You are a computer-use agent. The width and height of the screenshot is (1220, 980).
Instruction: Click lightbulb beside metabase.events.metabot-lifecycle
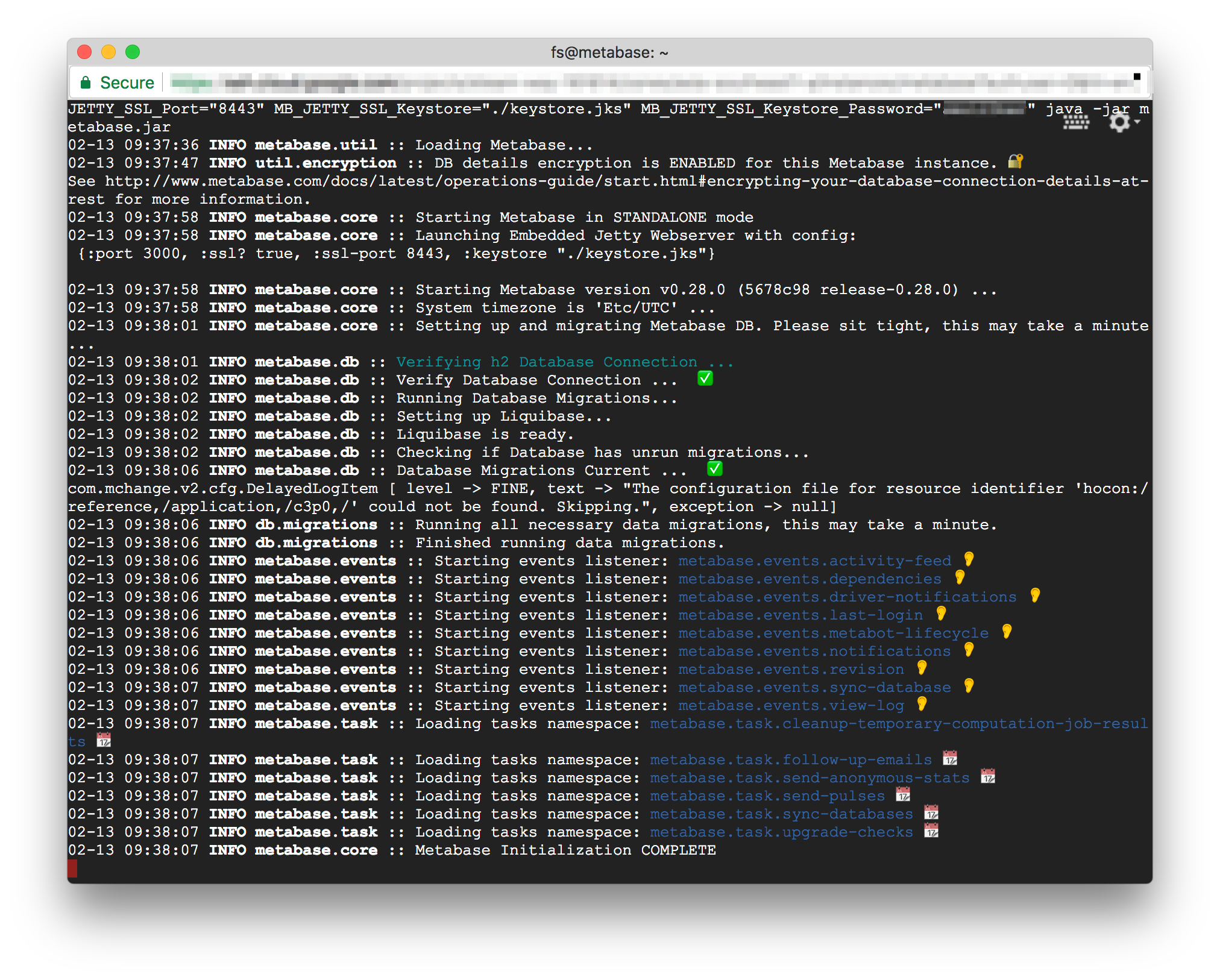(1007, 632)
